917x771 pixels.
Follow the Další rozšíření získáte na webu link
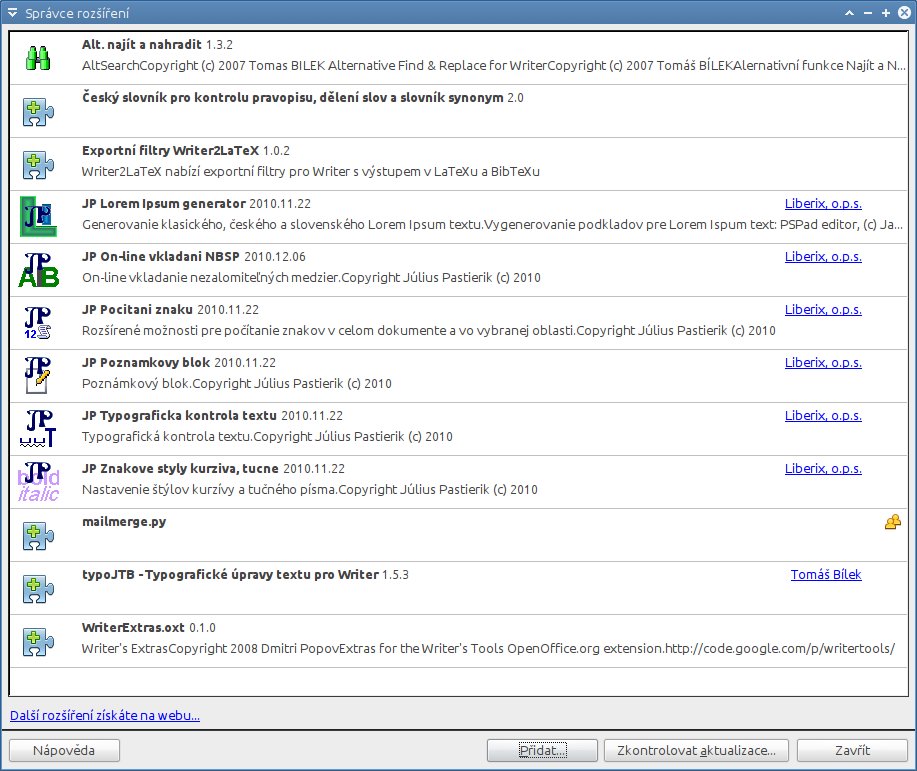pos(105,715)
